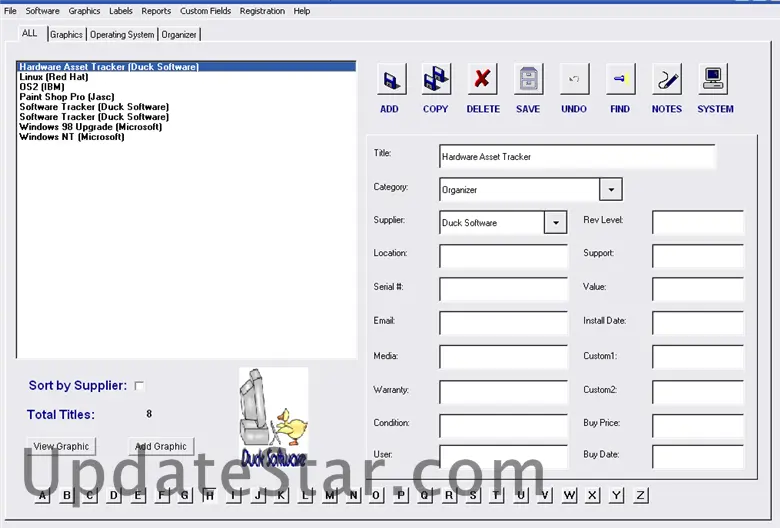Filter titles by letter N button
Image resolution: width=780 pixels, height=528 pixels.
(x=353, y=495)
